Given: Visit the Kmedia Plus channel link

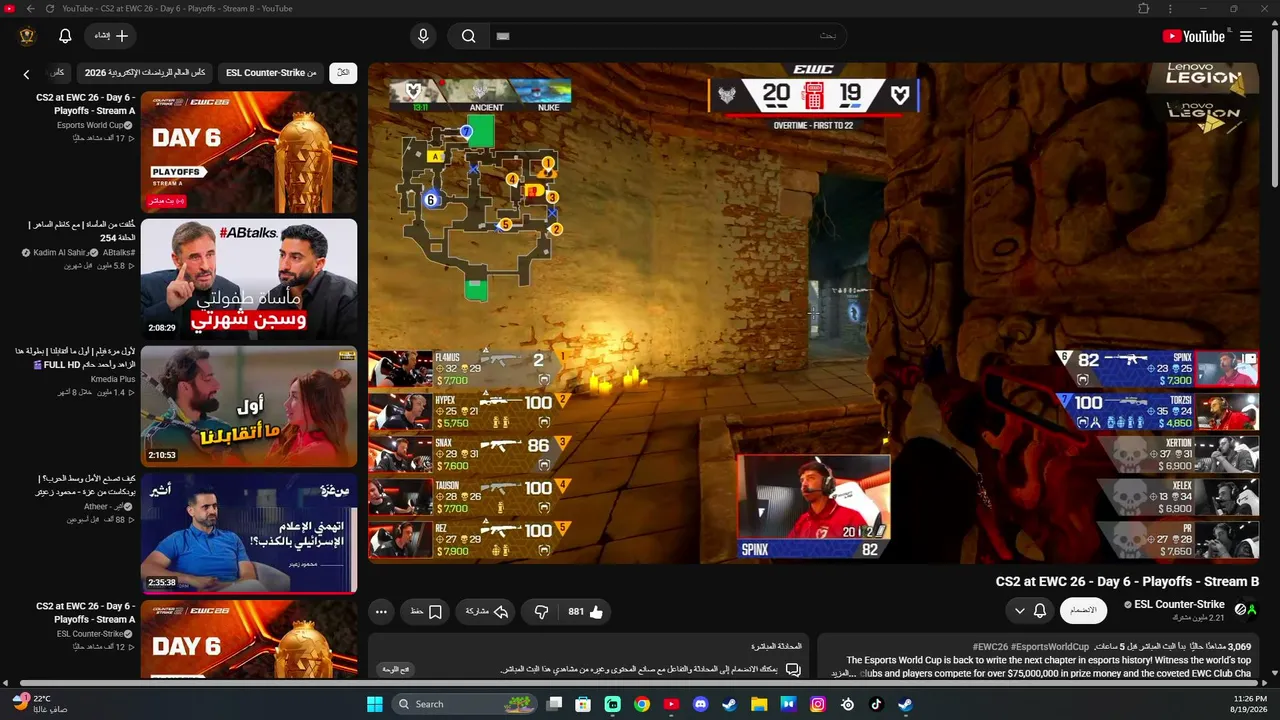Looking at the screenshot, I should (112, 379).
